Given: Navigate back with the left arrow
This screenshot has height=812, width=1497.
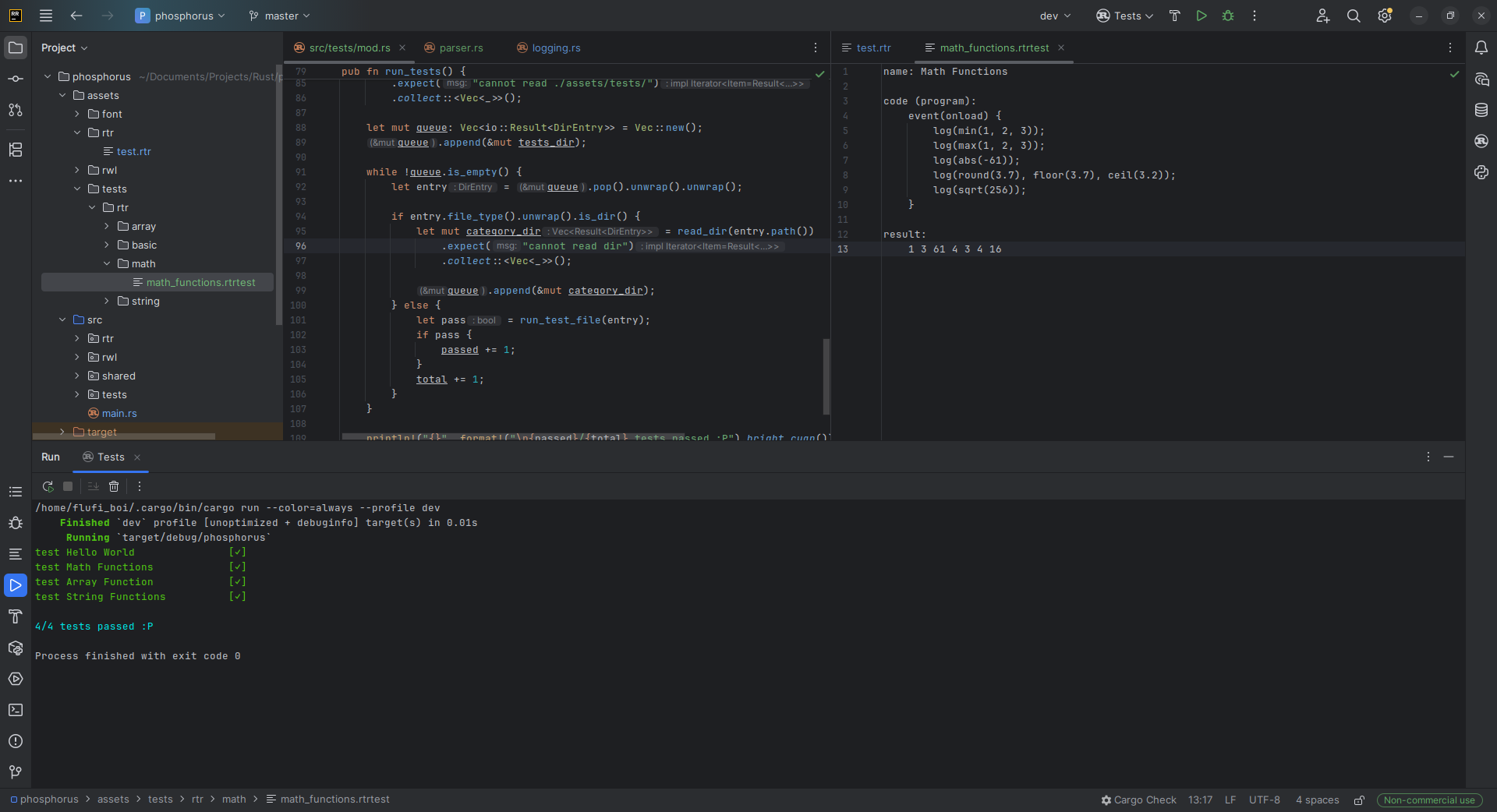Looking at the screenshot, I should [76, 16].
